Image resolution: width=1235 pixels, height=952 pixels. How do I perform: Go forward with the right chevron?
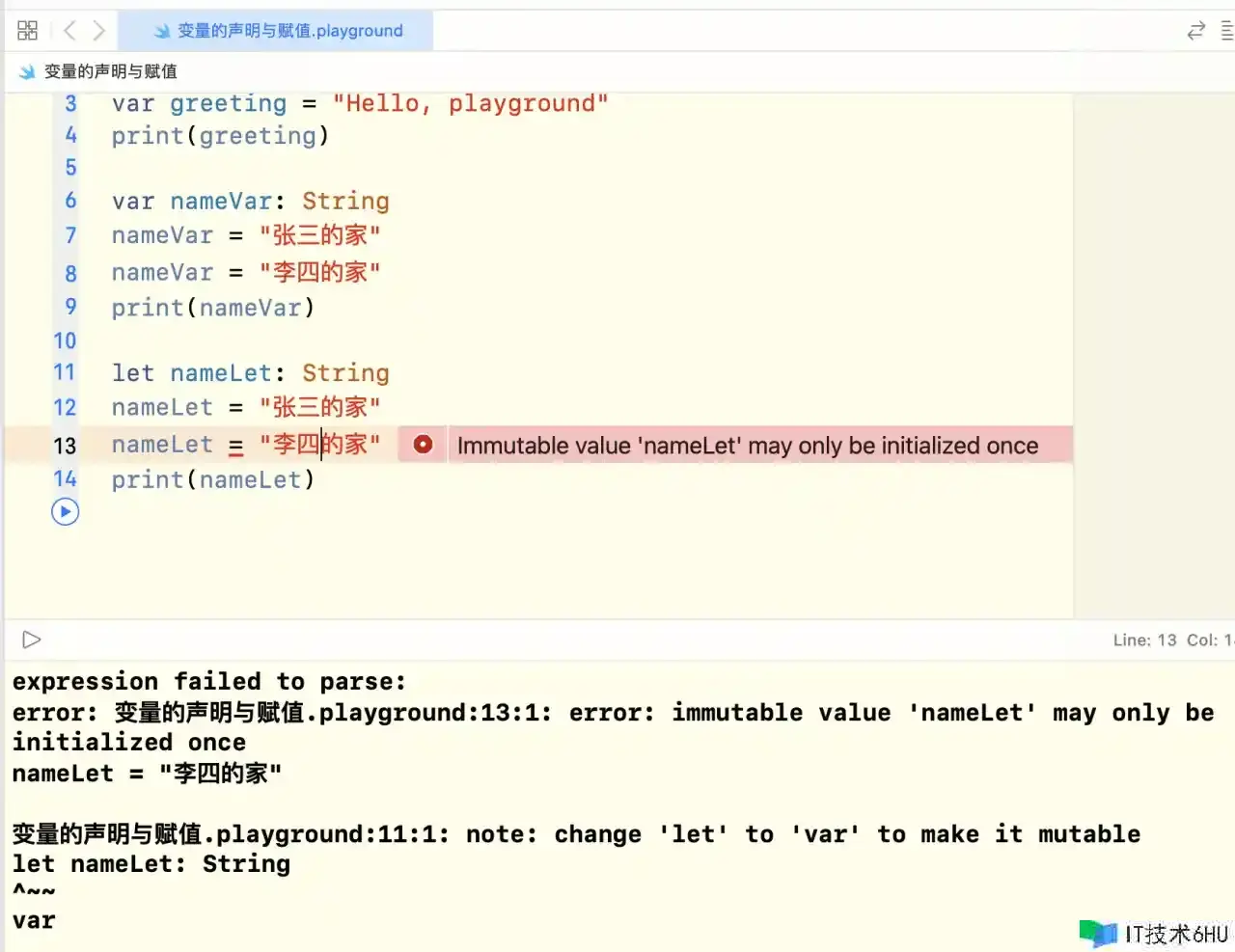click(98, 31)
